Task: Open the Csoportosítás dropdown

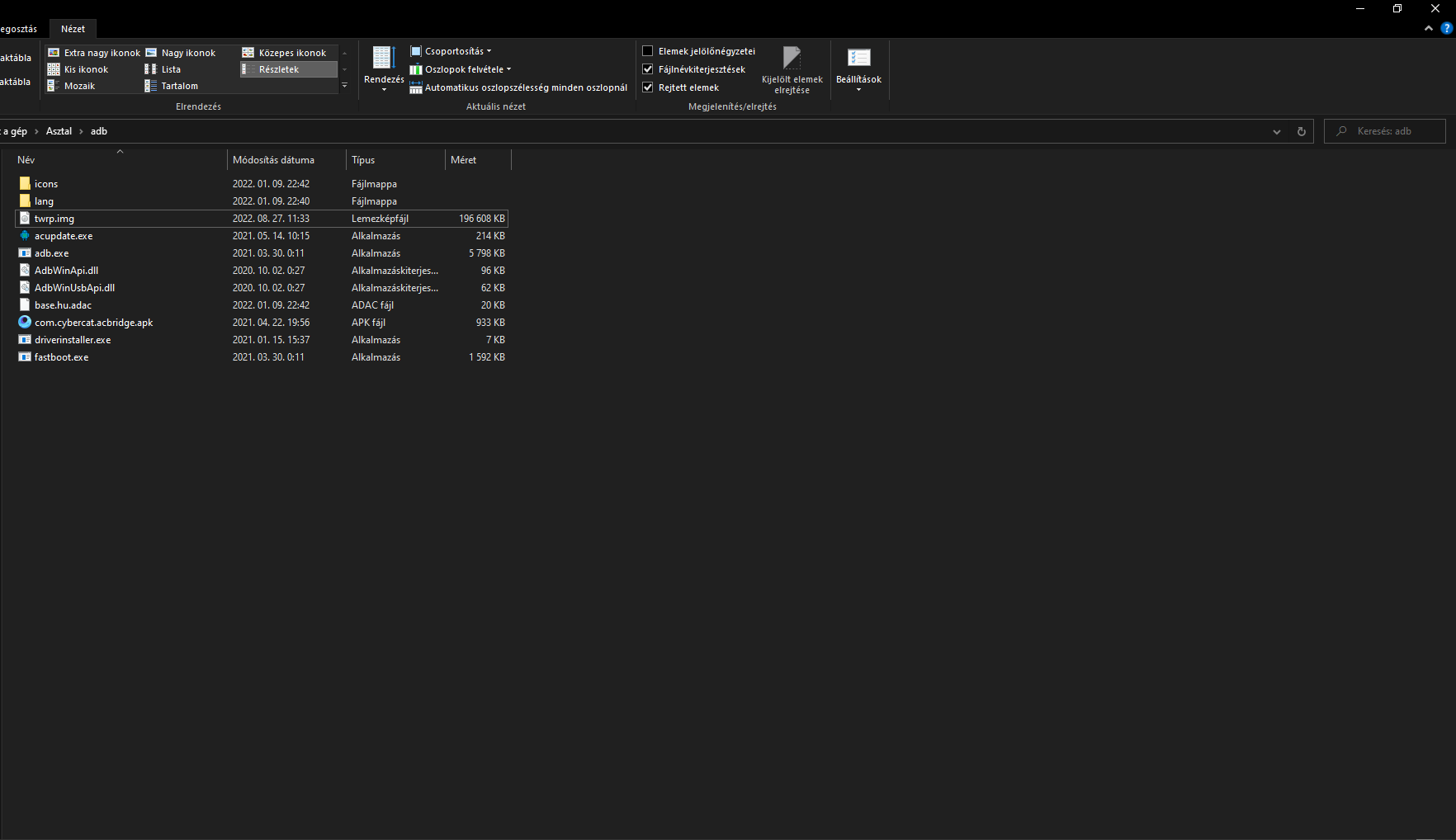Action: (451, 51)
